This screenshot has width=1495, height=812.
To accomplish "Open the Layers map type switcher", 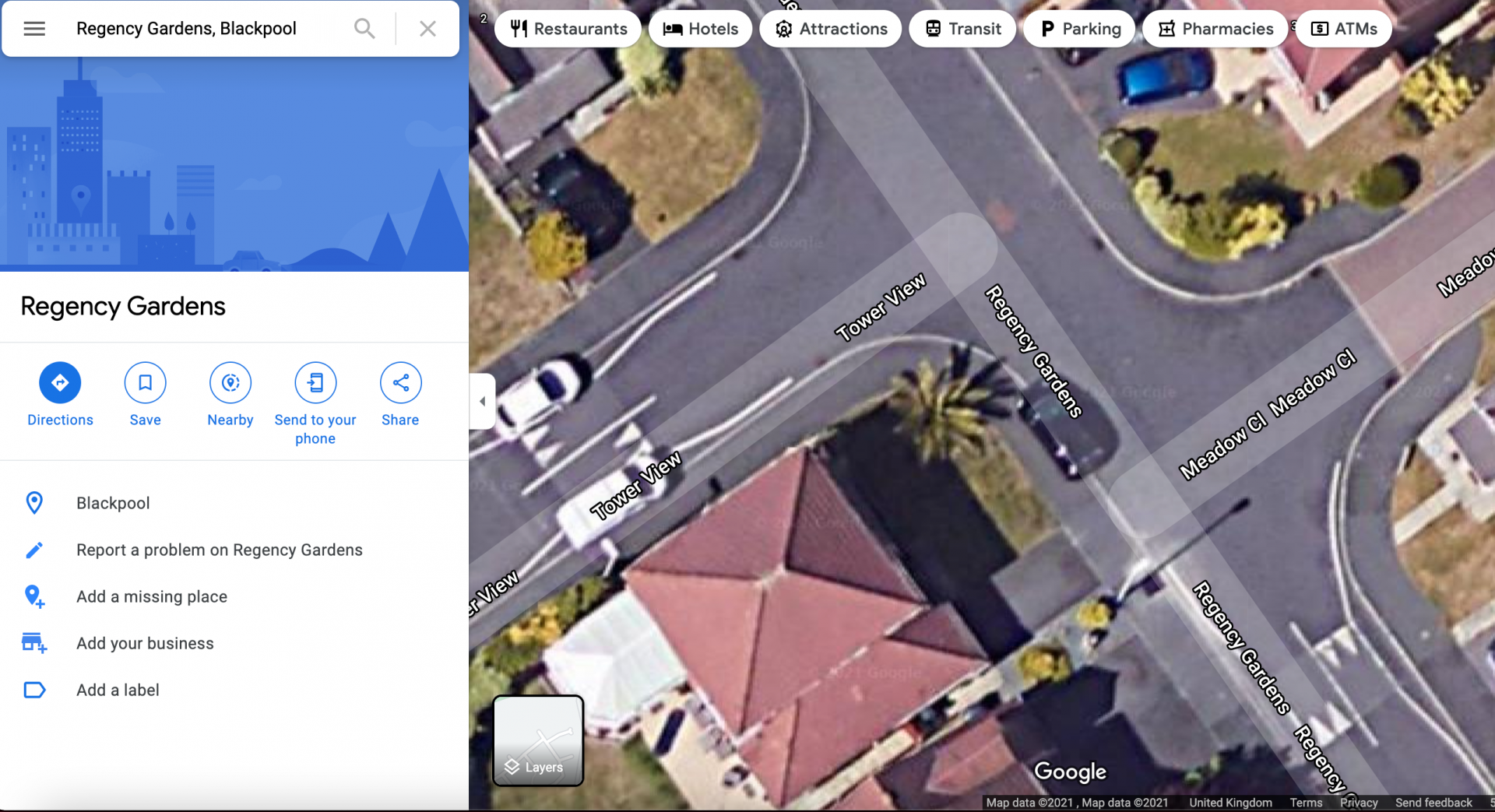I will point(538,740).
